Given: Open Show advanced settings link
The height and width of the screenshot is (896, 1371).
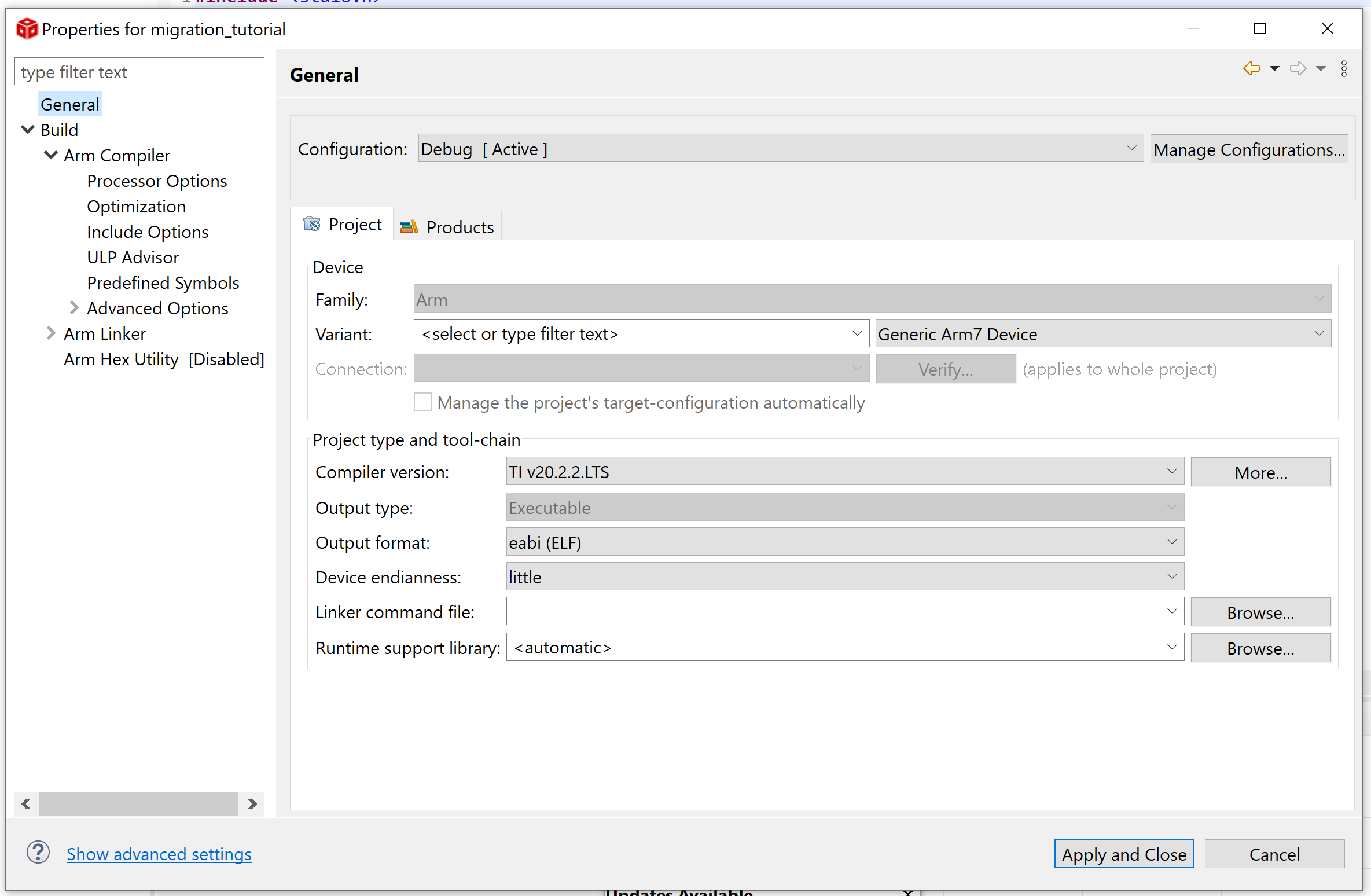Looking at the screenshot, I should 159,854.
